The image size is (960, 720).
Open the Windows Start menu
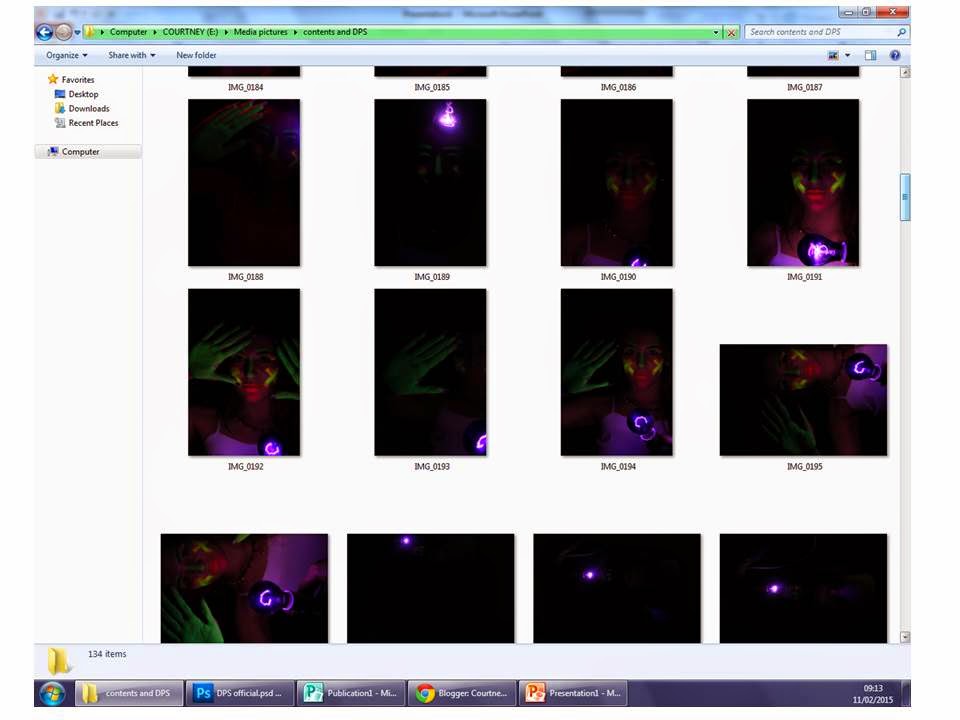coord(52,694)
